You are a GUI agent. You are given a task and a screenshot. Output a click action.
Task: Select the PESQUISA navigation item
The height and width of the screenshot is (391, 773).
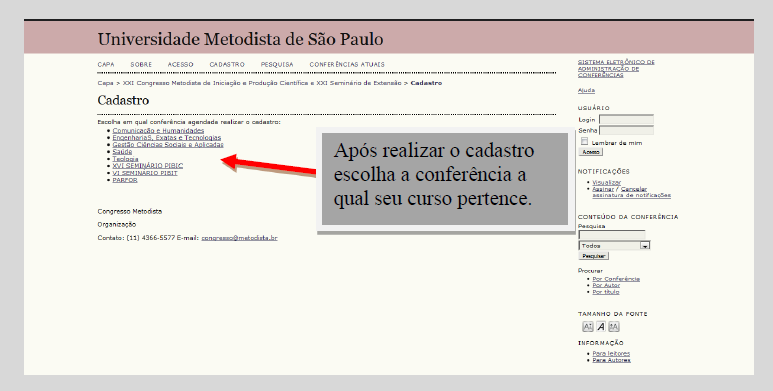pos(277,65)
